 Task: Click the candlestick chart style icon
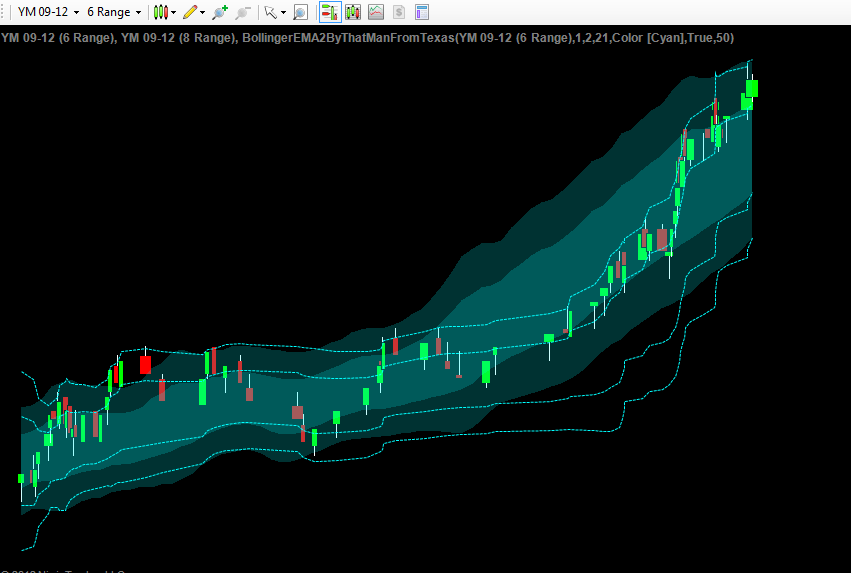(x=160, y=12)
